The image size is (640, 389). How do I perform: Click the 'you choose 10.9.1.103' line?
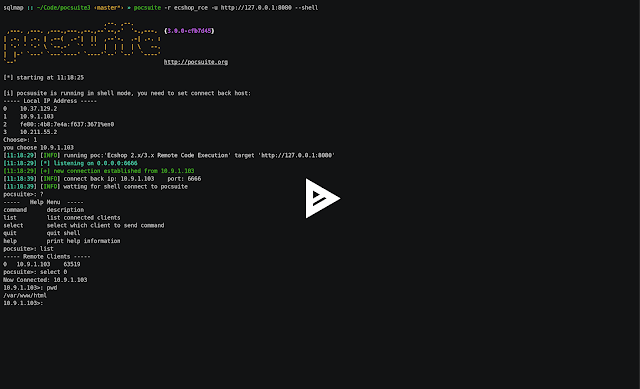(38, 147)
